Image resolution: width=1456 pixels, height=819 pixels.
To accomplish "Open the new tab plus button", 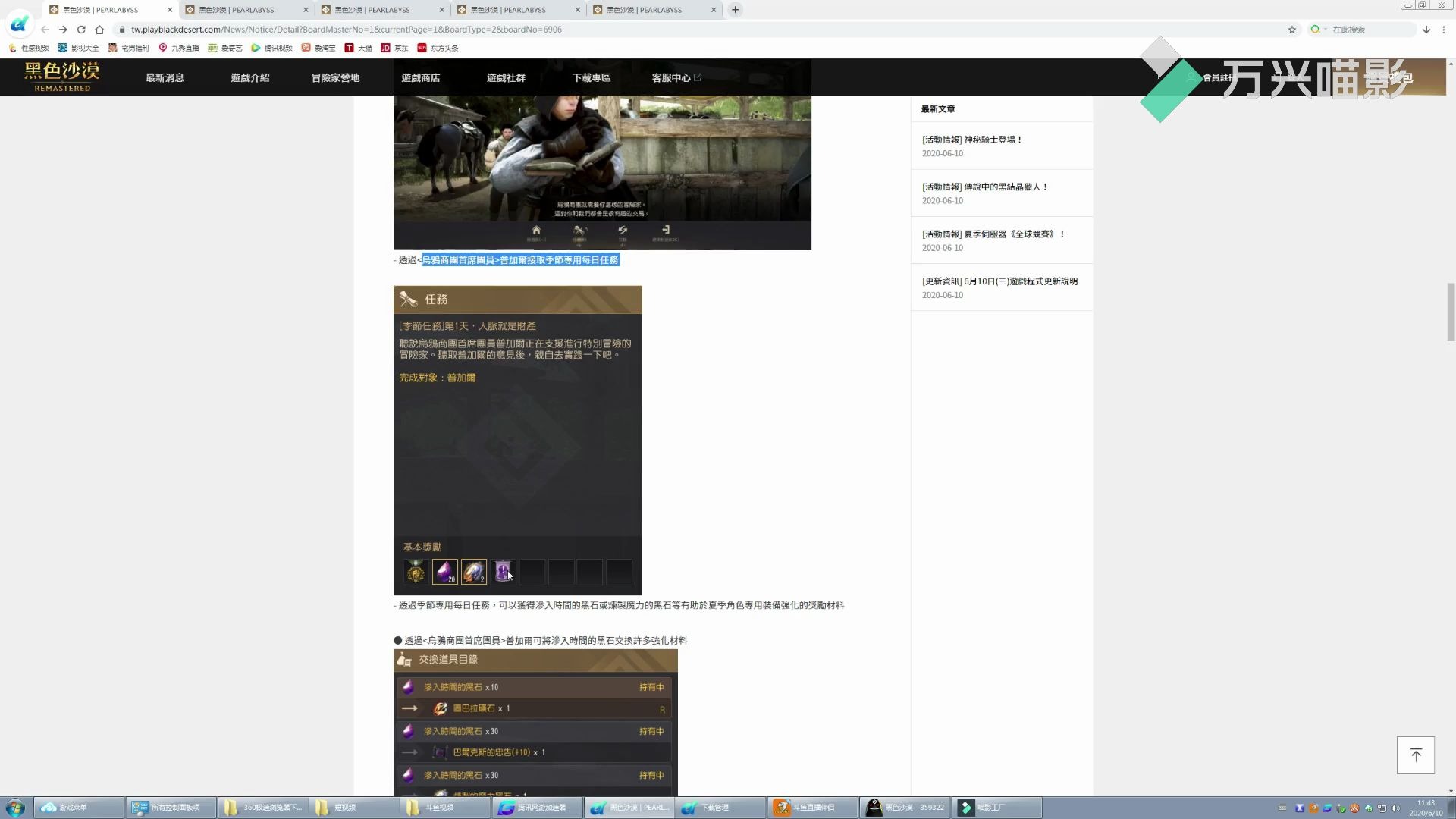I will click(735, 10).
